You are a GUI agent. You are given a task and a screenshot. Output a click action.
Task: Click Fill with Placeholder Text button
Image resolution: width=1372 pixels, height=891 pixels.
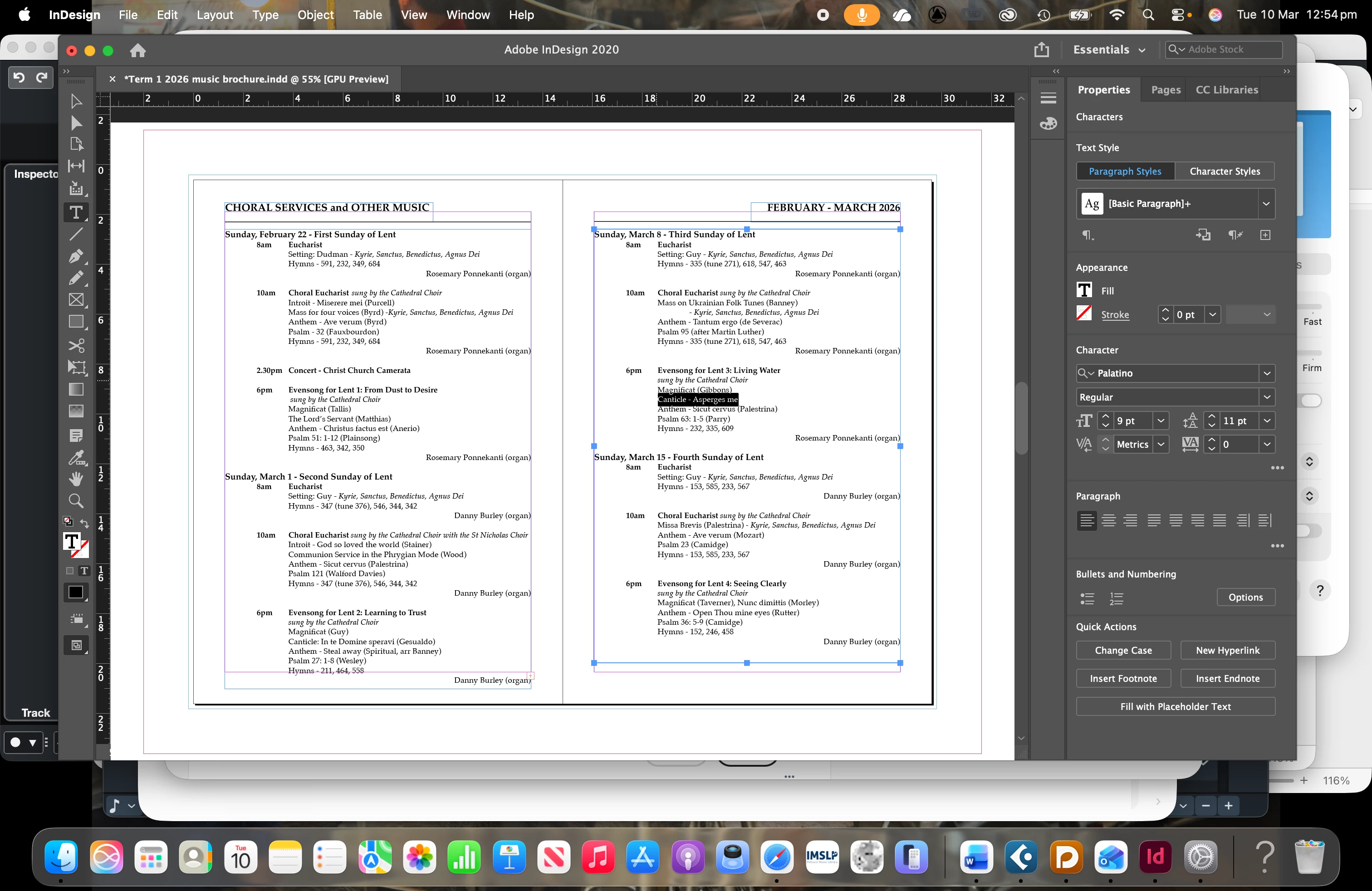click(1175, 706)
